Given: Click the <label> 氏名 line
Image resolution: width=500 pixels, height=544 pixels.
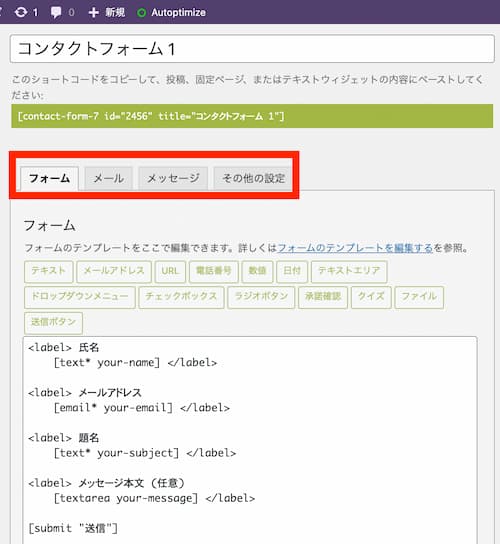Looking at the screenshot, I should (63, 348).
